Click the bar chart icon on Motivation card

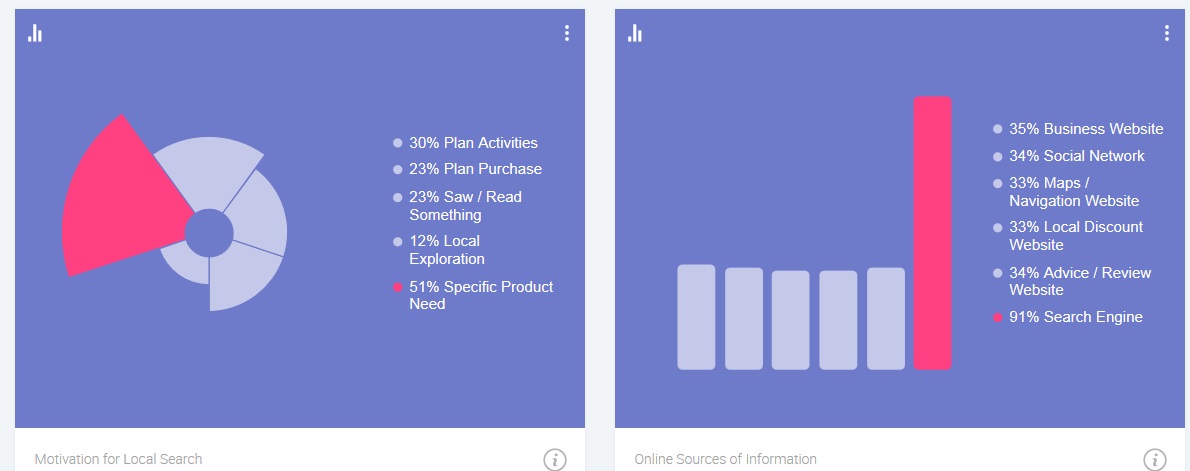(35, 34)
